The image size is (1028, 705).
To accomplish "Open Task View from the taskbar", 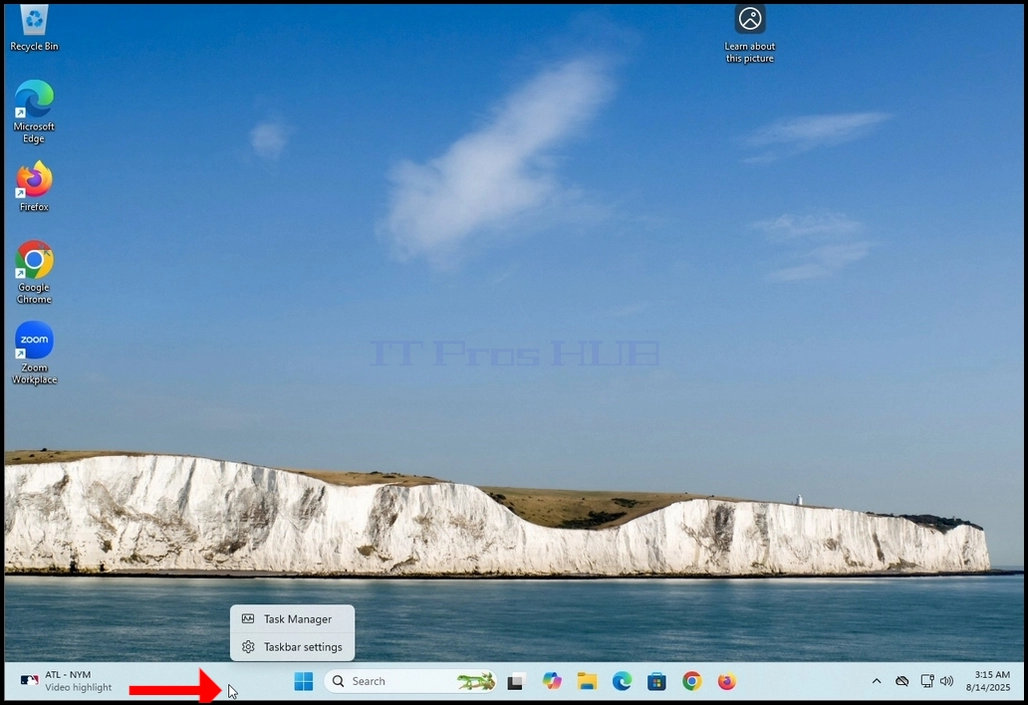I will pos(517,681).
